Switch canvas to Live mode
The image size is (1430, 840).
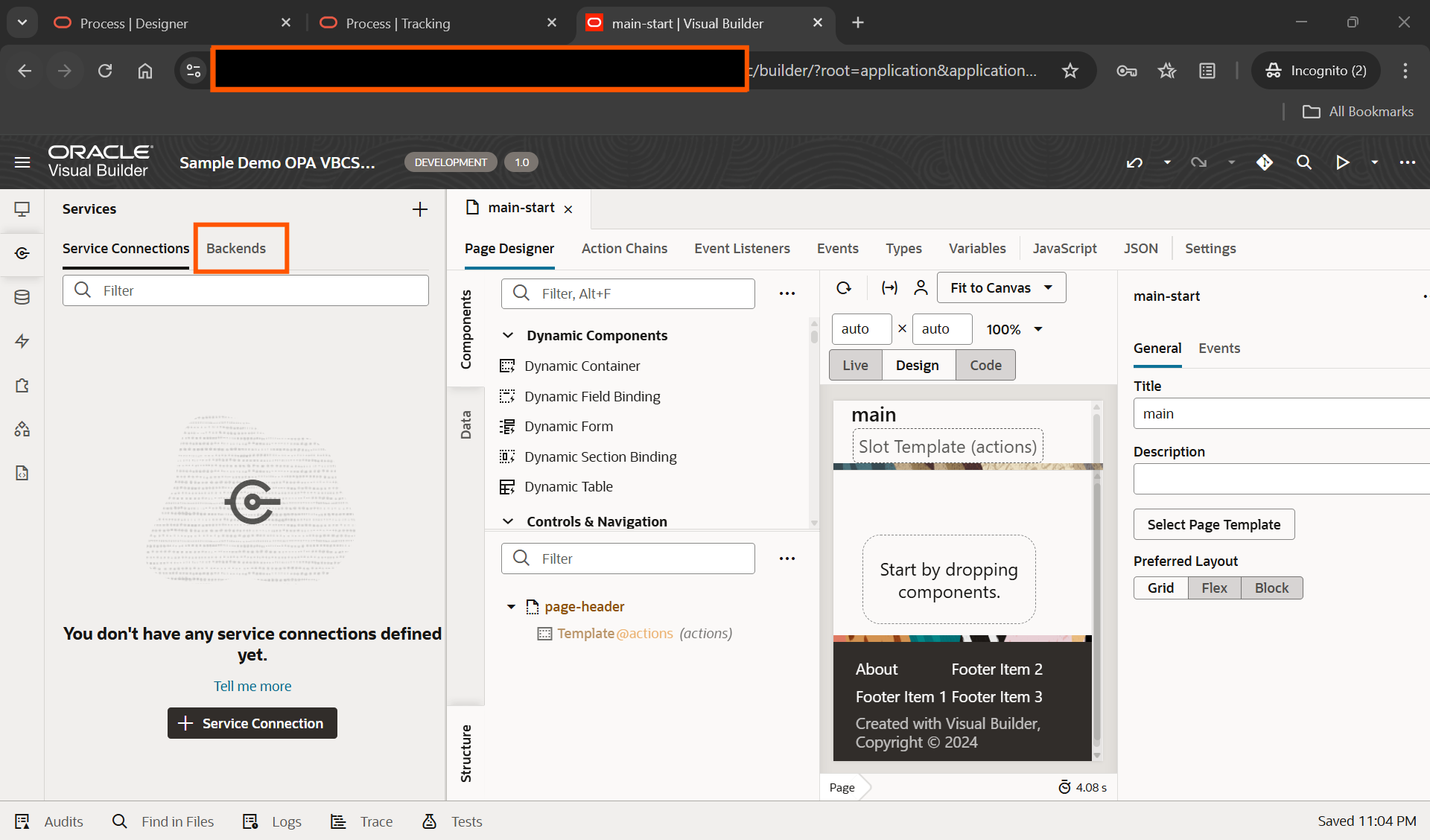[x=855, y=366]
